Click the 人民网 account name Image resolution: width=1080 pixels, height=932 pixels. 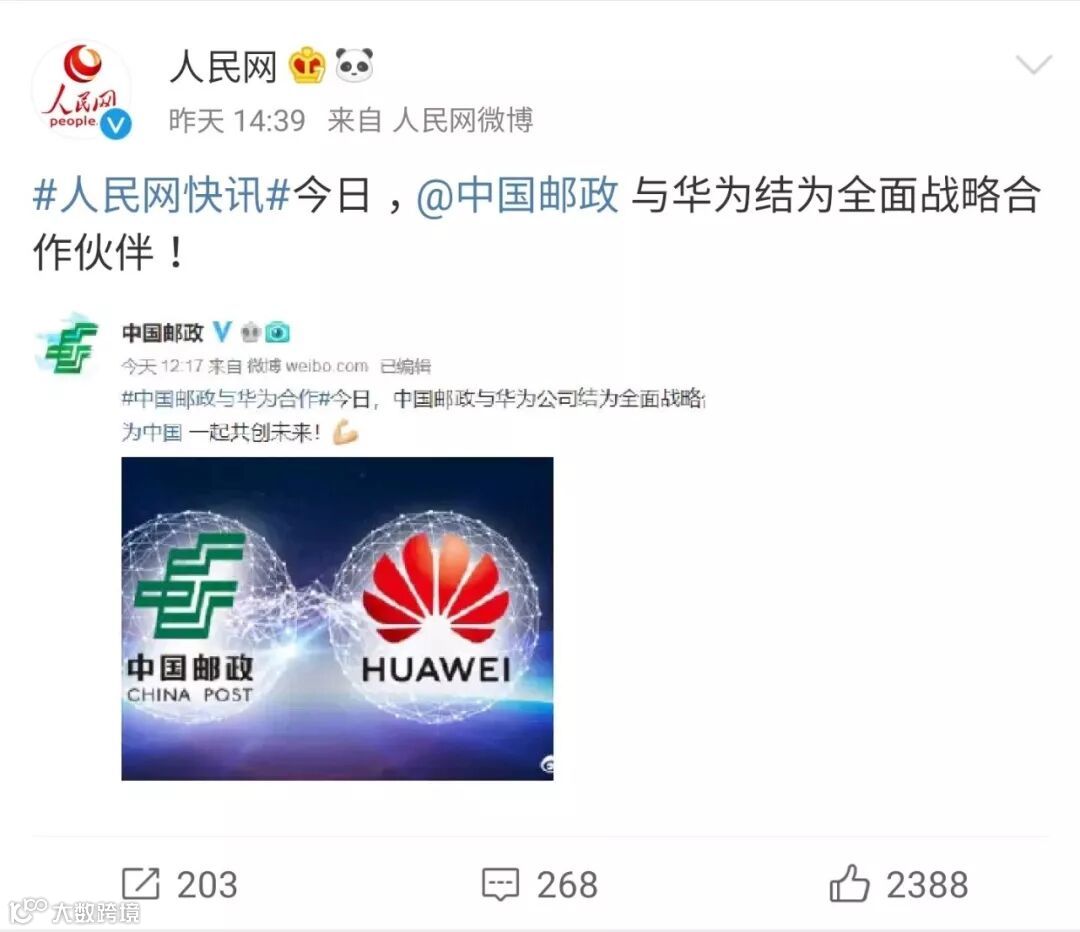pos(223,67)
